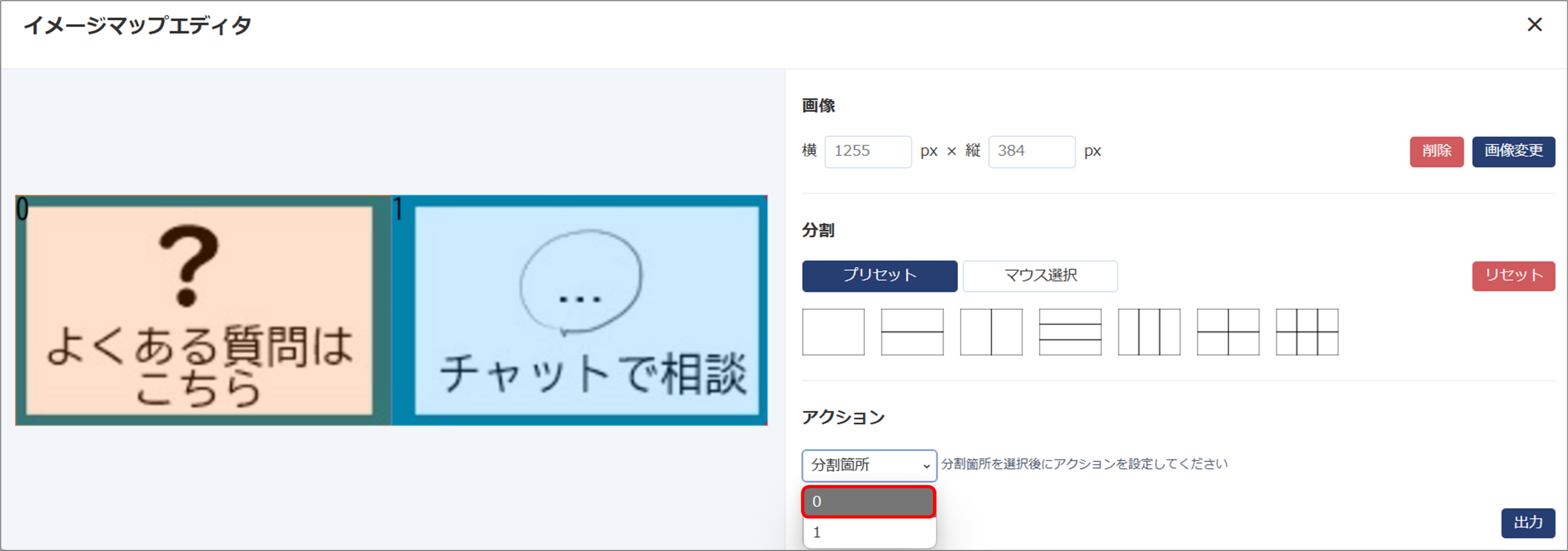This screenshot has height=551, width=1568.
Task: Click the red 削除 button
Action: pos(1437,151)
